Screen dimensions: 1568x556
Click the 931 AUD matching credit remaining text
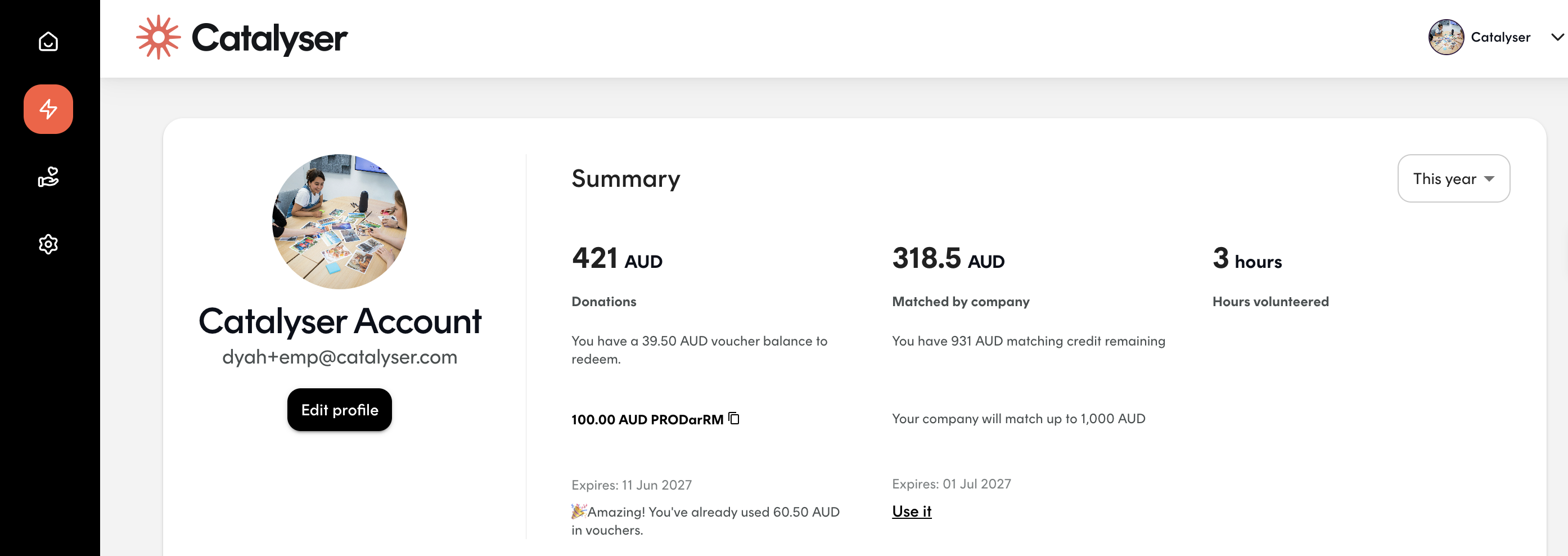click(1029, 341)
